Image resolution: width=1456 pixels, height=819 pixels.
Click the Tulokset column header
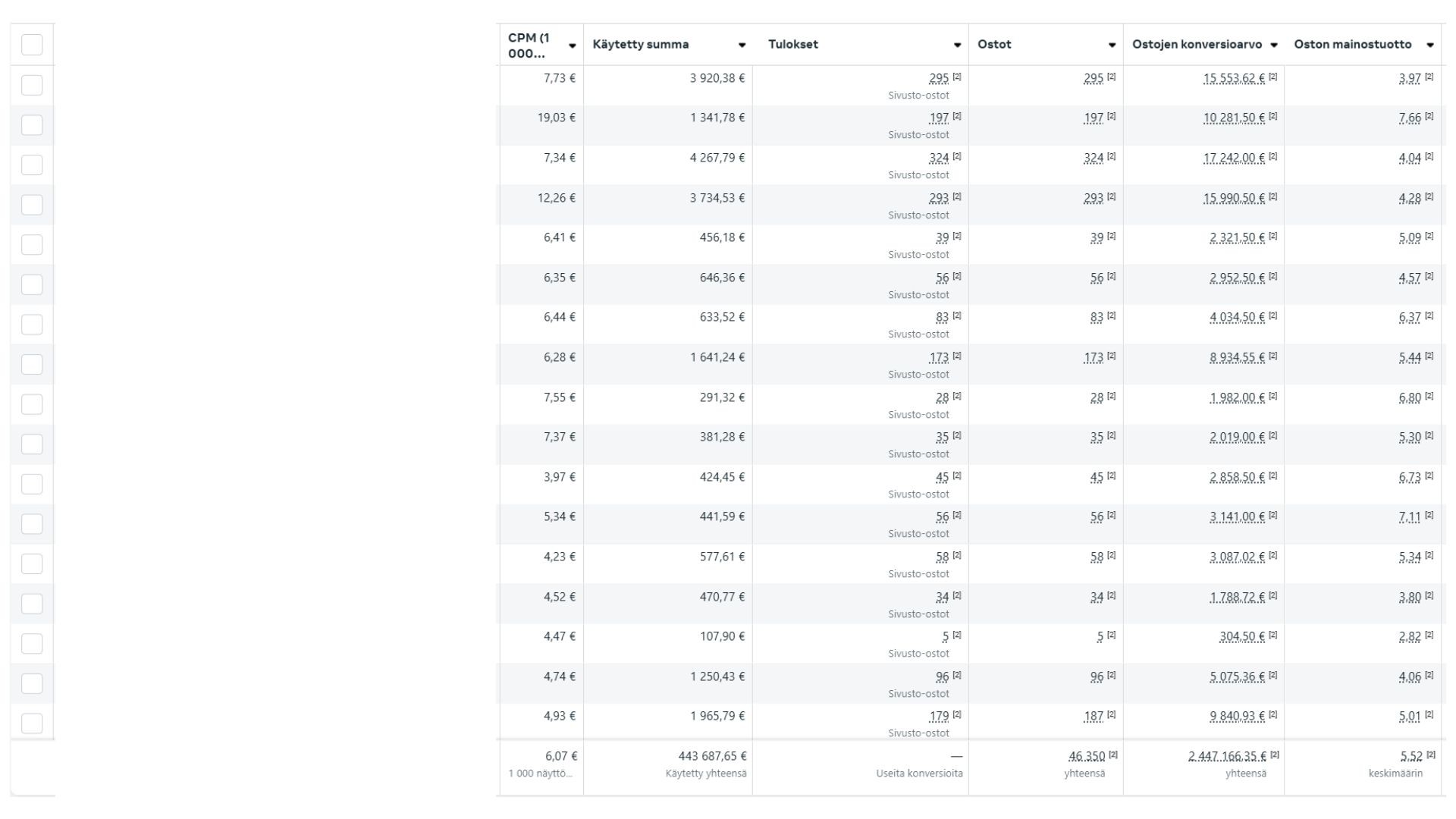792,45
